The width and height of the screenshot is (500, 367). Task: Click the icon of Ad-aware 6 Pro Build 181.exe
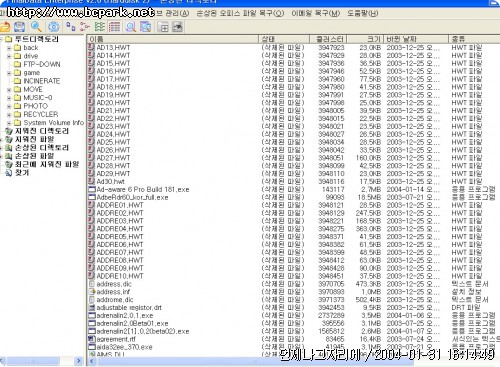91,189
